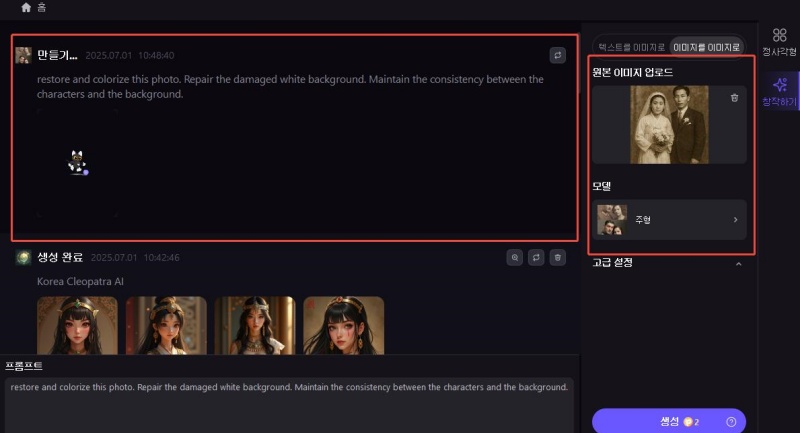Open the 모델 selector chevron

coord(736,220)
